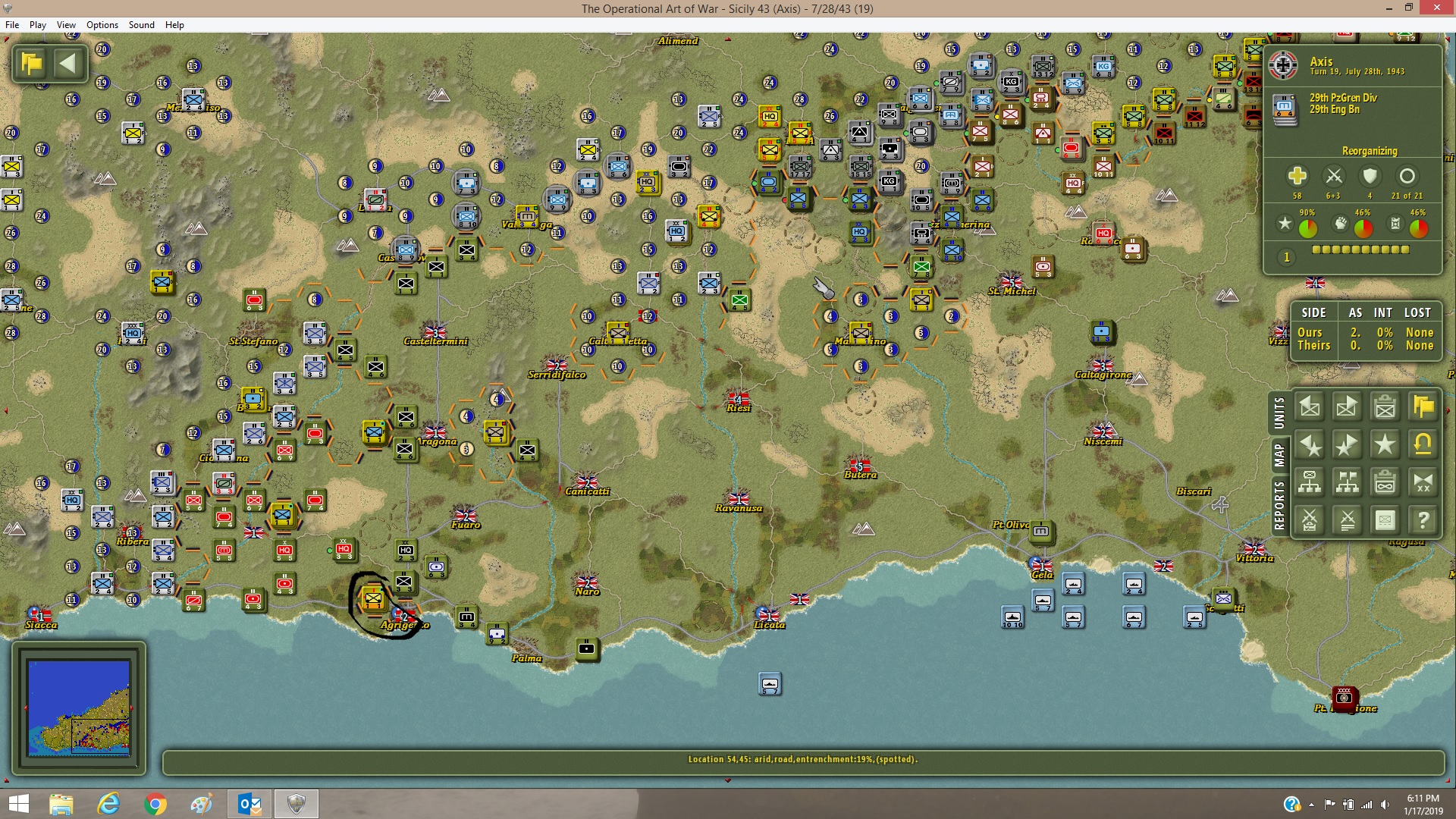This screenshot has width=1456, height=819.
Task: Open Internet Explorer from taskbar
Action: tap(108, 804)
